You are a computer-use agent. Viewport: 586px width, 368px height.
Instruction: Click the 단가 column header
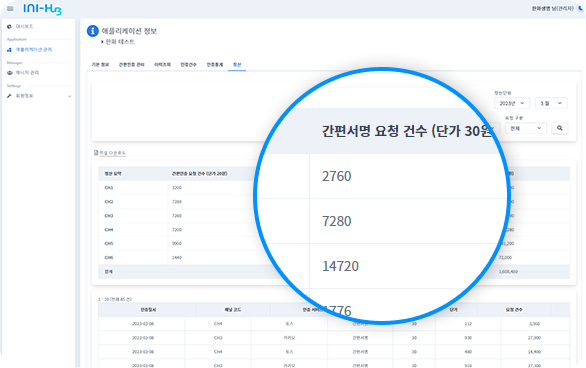coord(454,310)
